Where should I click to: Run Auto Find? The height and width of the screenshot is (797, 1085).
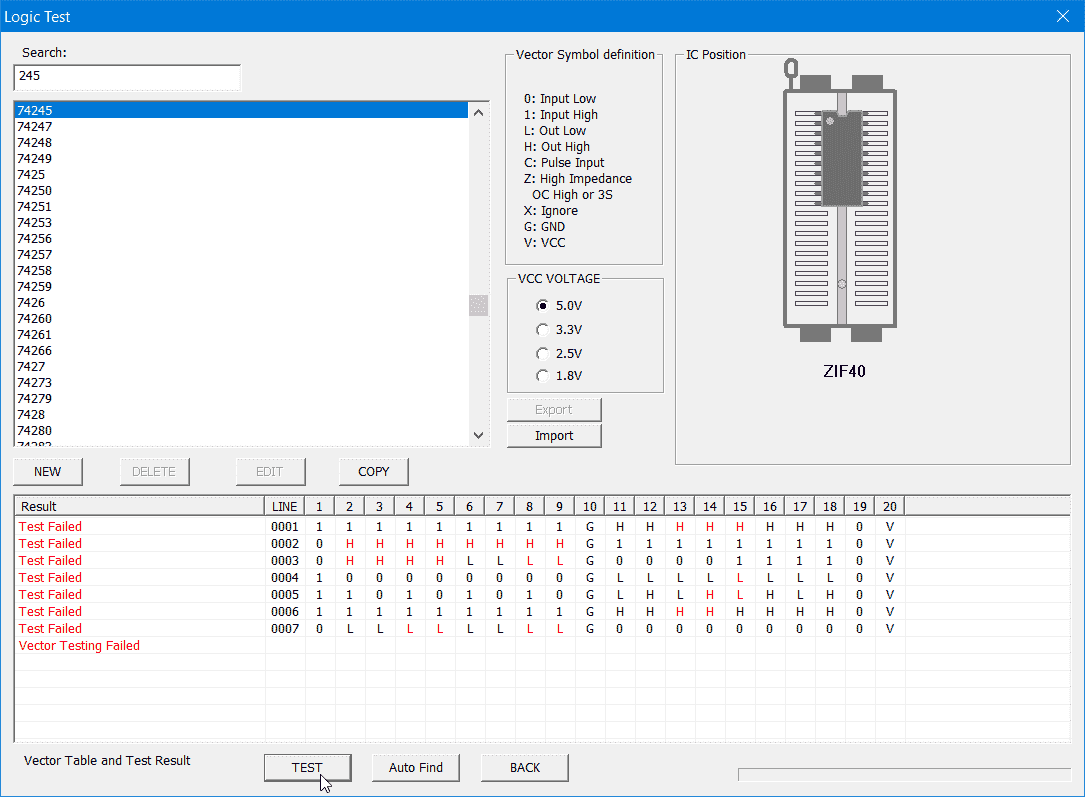(x=415, y=768)
